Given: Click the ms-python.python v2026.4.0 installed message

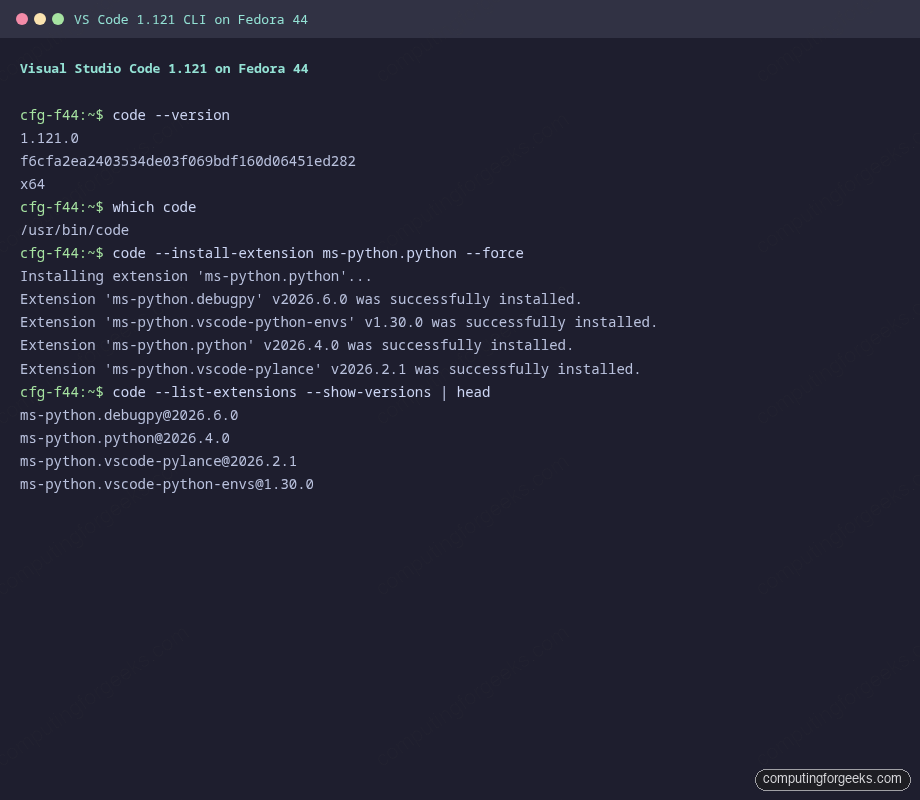Looking at the screenshot, I should coord(297,346).
